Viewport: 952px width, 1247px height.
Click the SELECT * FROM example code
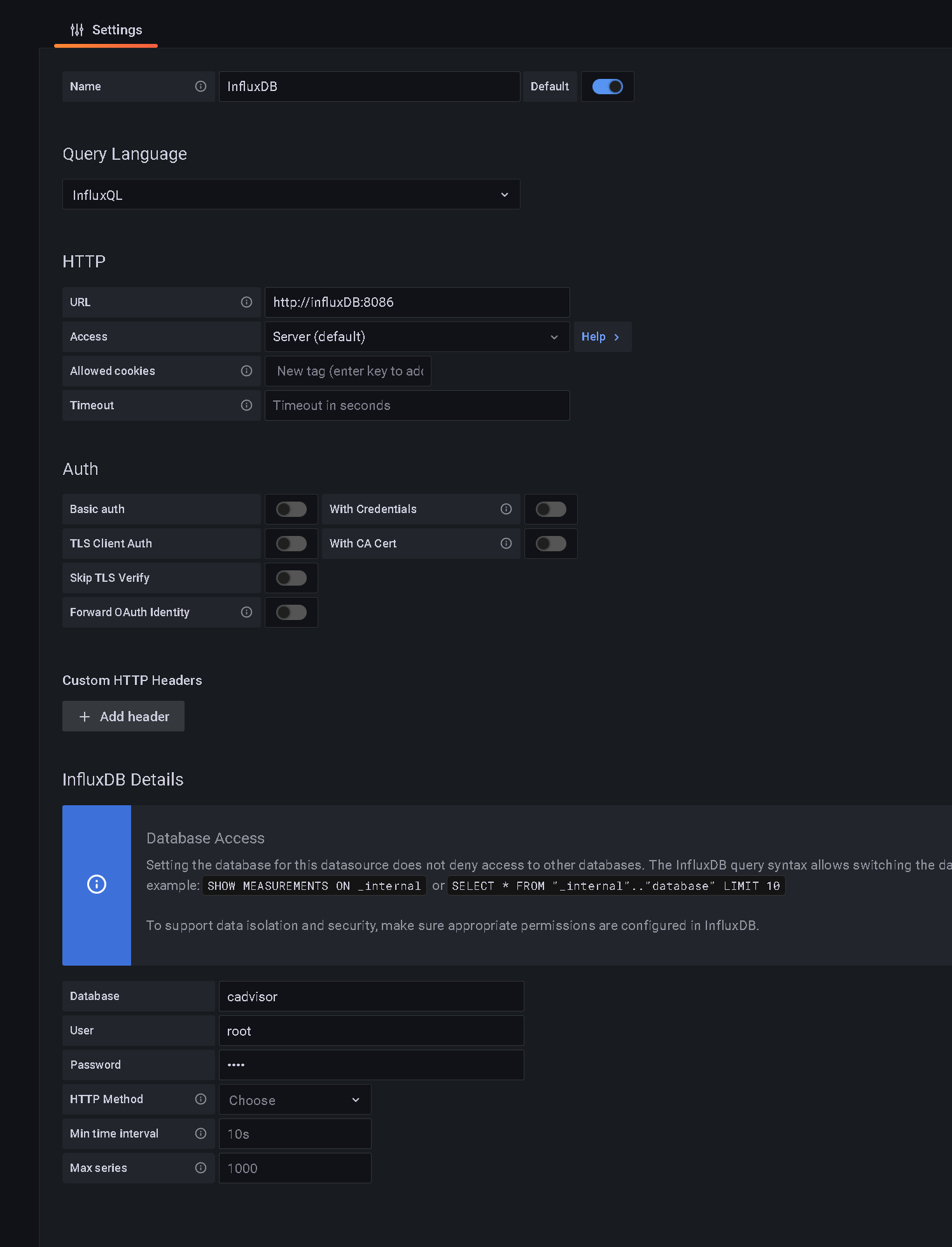pos(616,886)
